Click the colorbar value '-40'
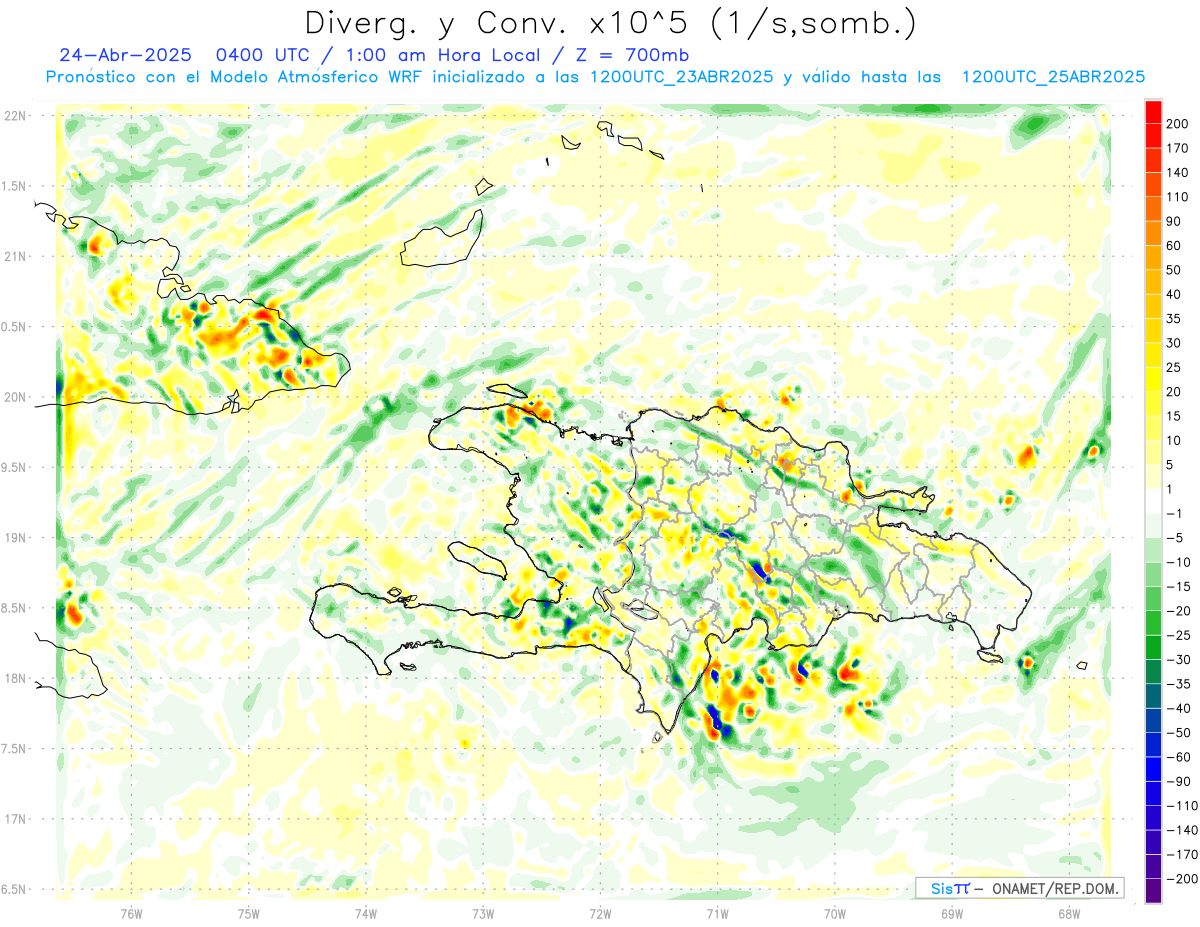 [1177, 709]
